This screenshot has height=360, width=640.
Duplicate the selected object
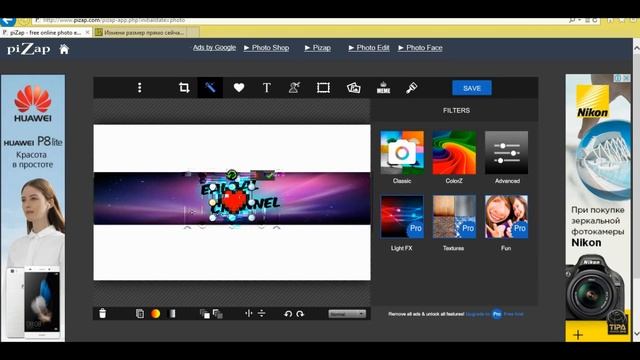pyautogui.click(x=140, y=313)
